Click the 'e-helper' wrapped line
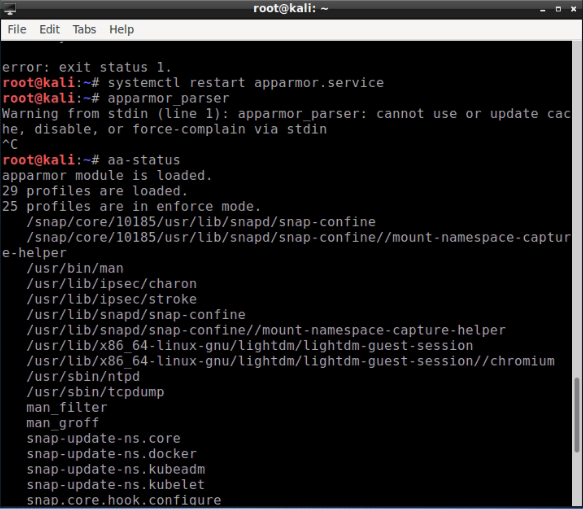The height and width of the screenshot is (509, 583). pos(34,253)
